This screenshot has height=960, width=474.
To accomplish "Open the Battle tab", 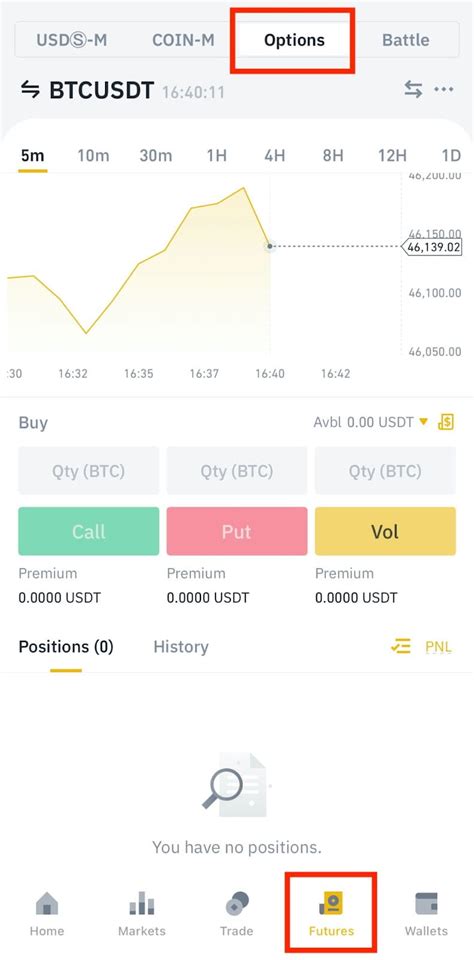I will tap(405, 40).
